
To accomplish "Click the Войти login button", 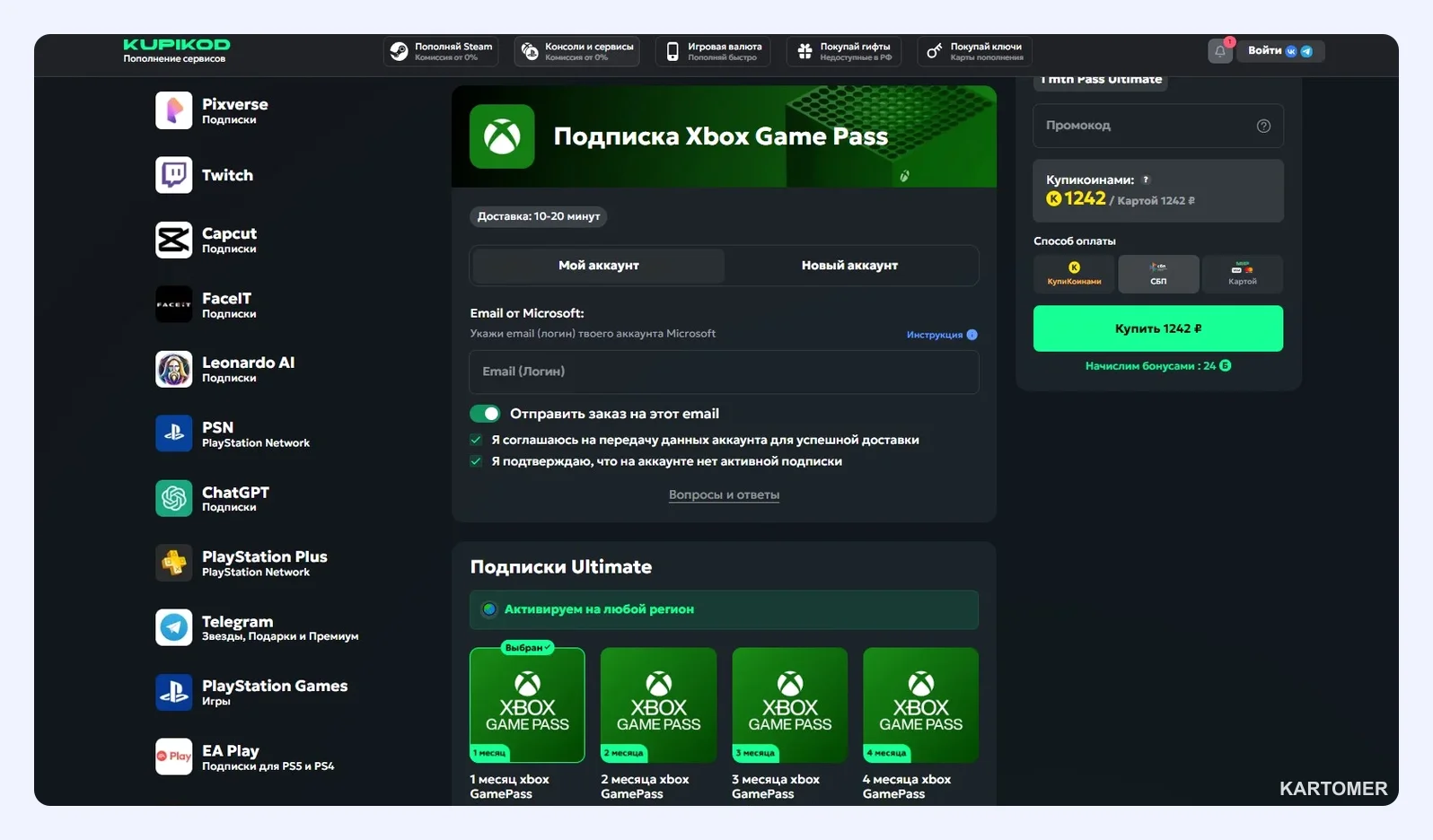I will point(1279,51).
